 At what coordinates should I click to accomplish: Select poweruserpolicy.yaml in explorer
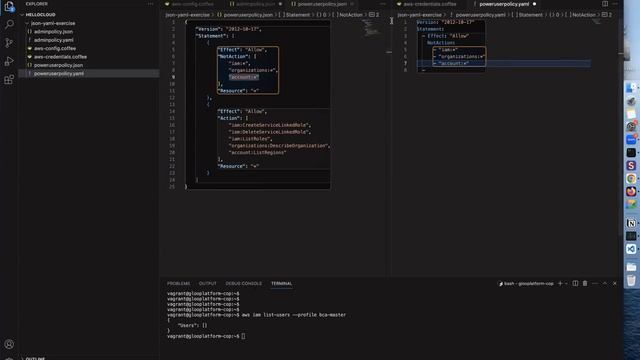point(59,73)
